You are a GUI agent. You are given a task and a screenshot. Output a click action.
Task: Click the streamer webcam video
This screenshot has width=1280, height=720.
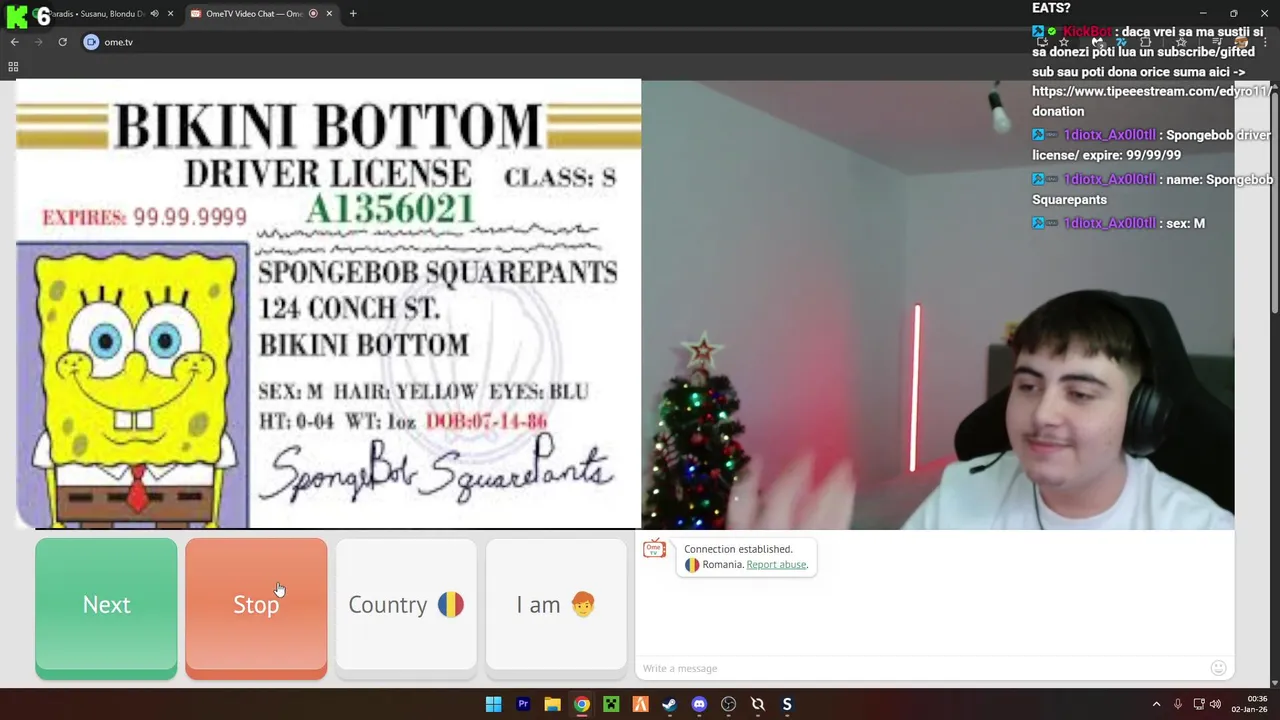[938, 303]
